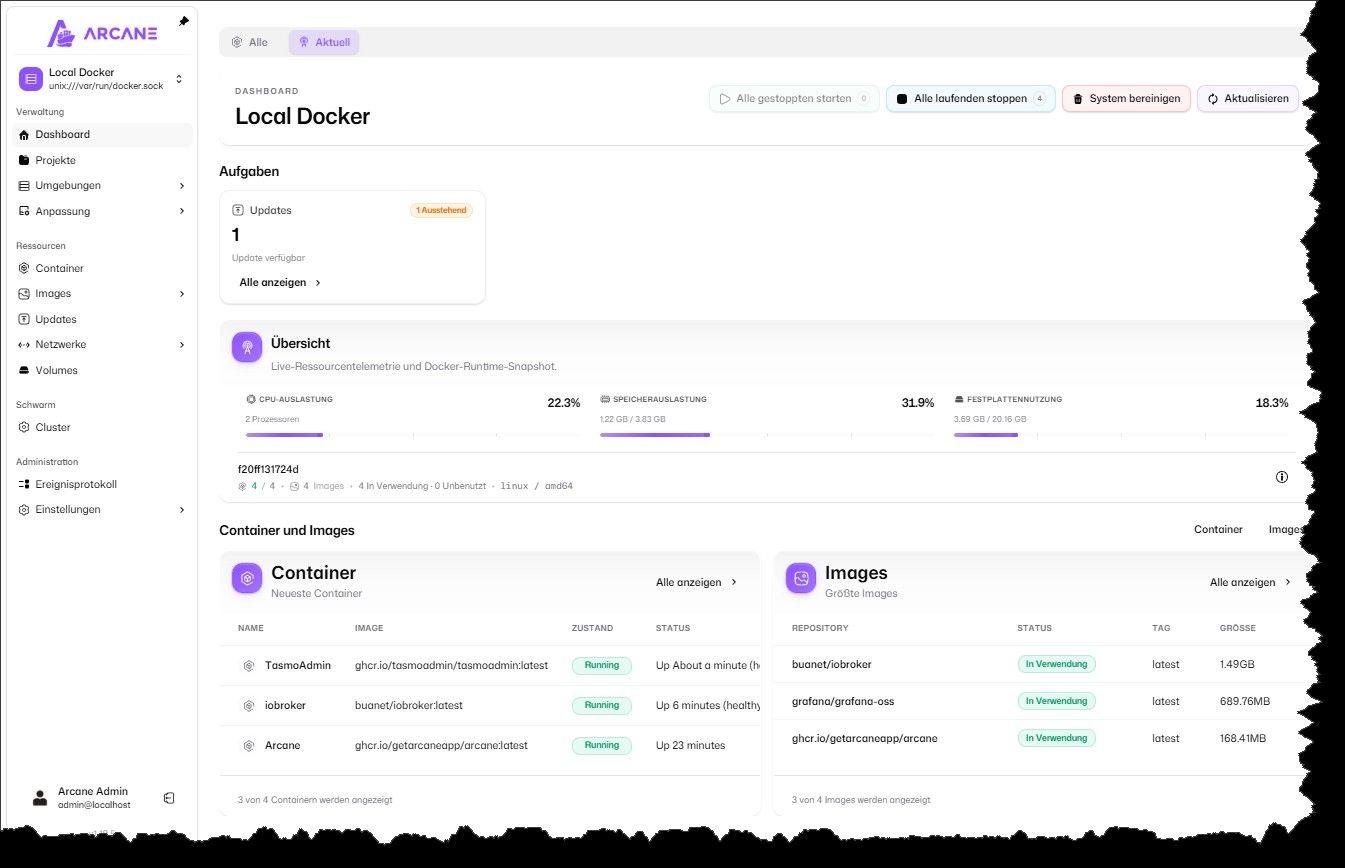
Task: Click Up 23 minutes status text
Action: [690, 745]
